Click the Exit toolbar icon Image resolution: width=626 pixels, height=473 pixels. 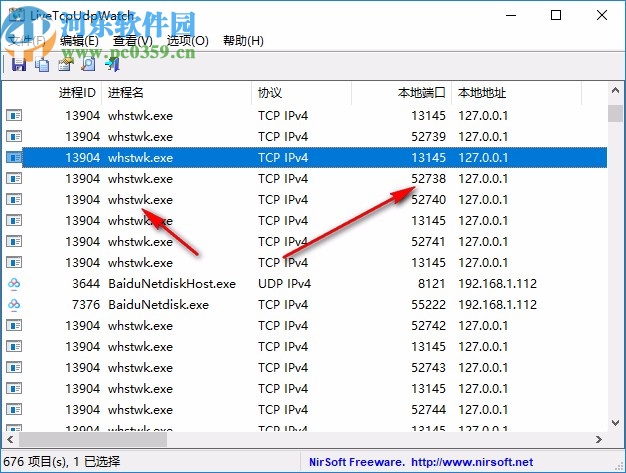tap(112, 64)
